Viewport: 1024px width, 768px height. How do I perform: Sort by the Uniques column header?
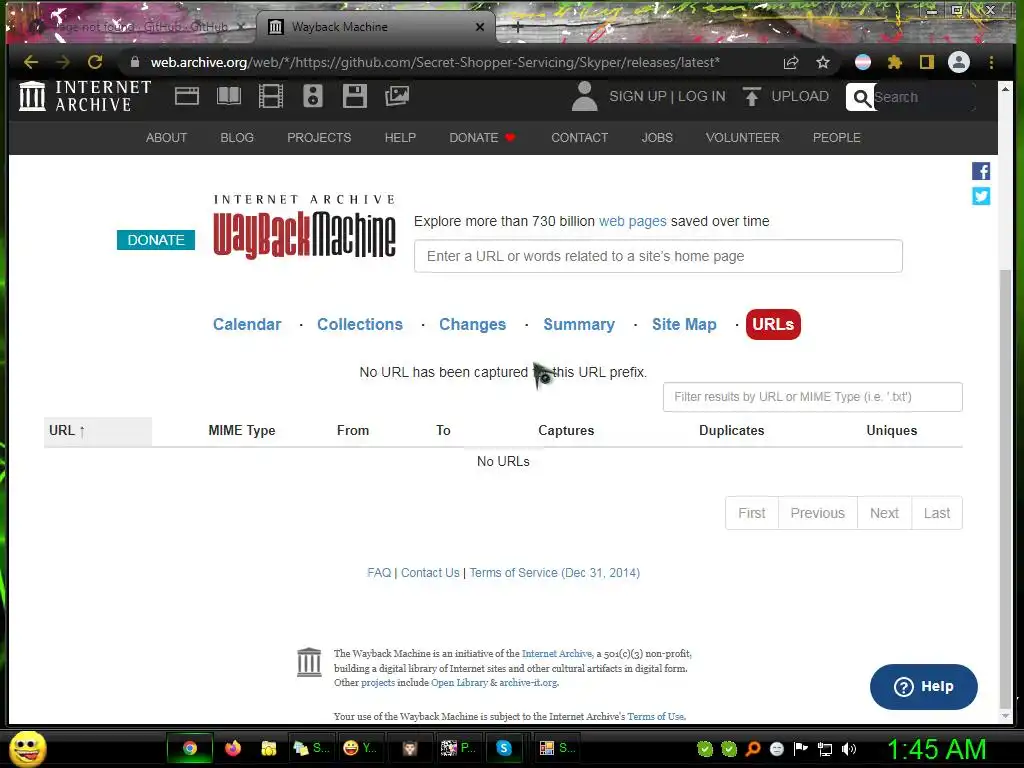(x=891, y=430)
